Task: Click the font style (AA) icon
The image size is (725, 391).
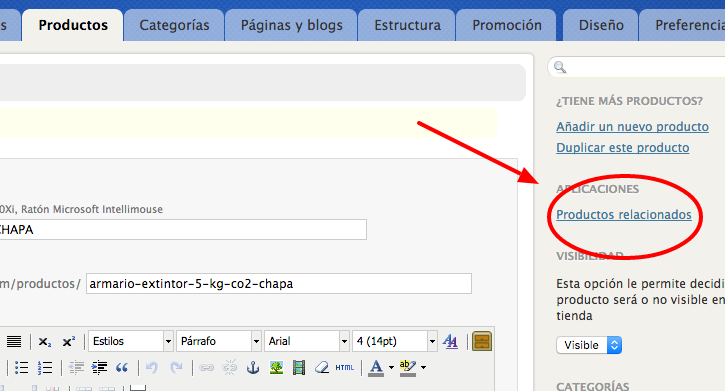Action: [x=450, y=342]
